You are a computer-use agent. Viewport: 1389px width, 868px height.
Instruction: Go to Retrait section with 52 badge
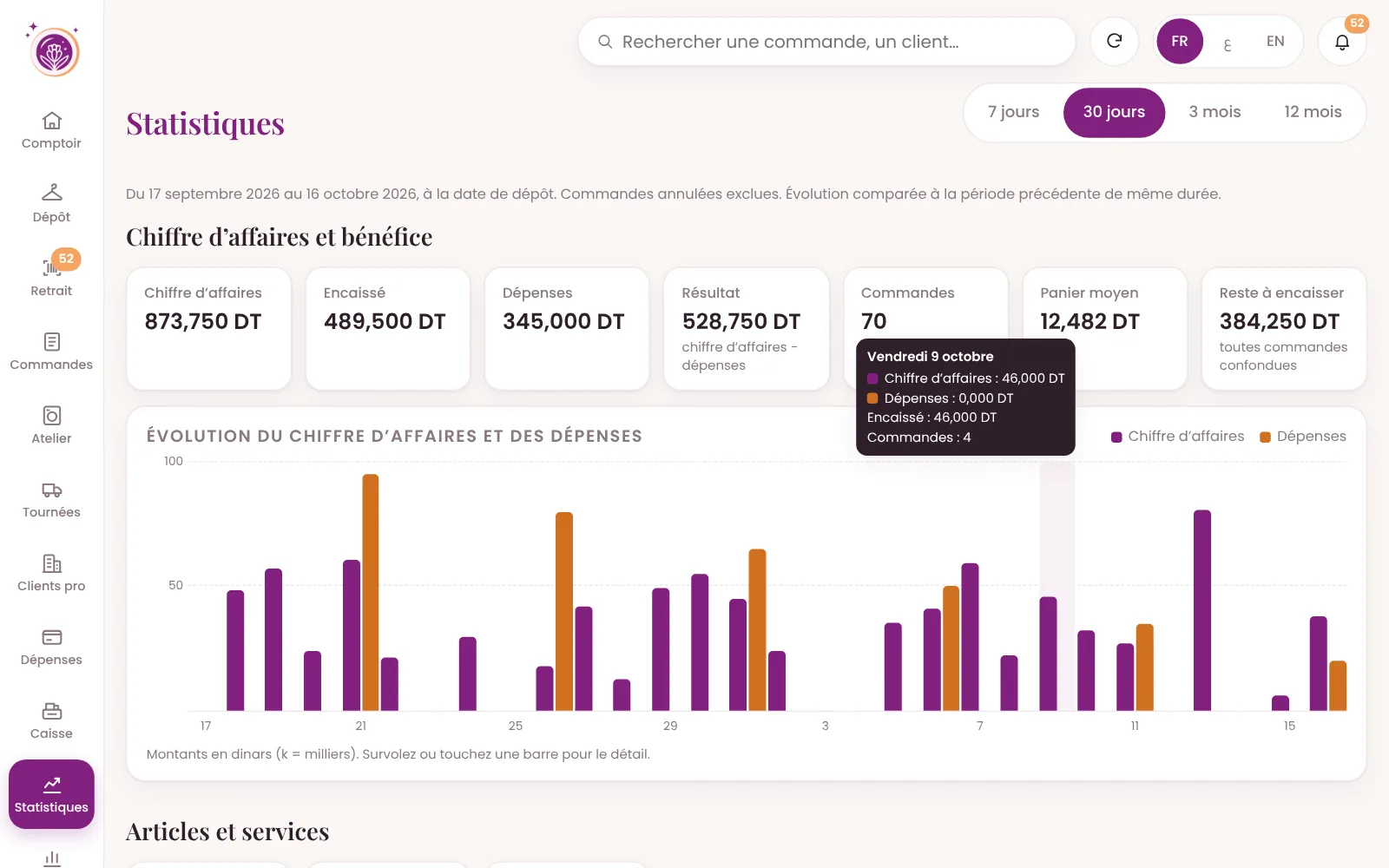(51, 273)
